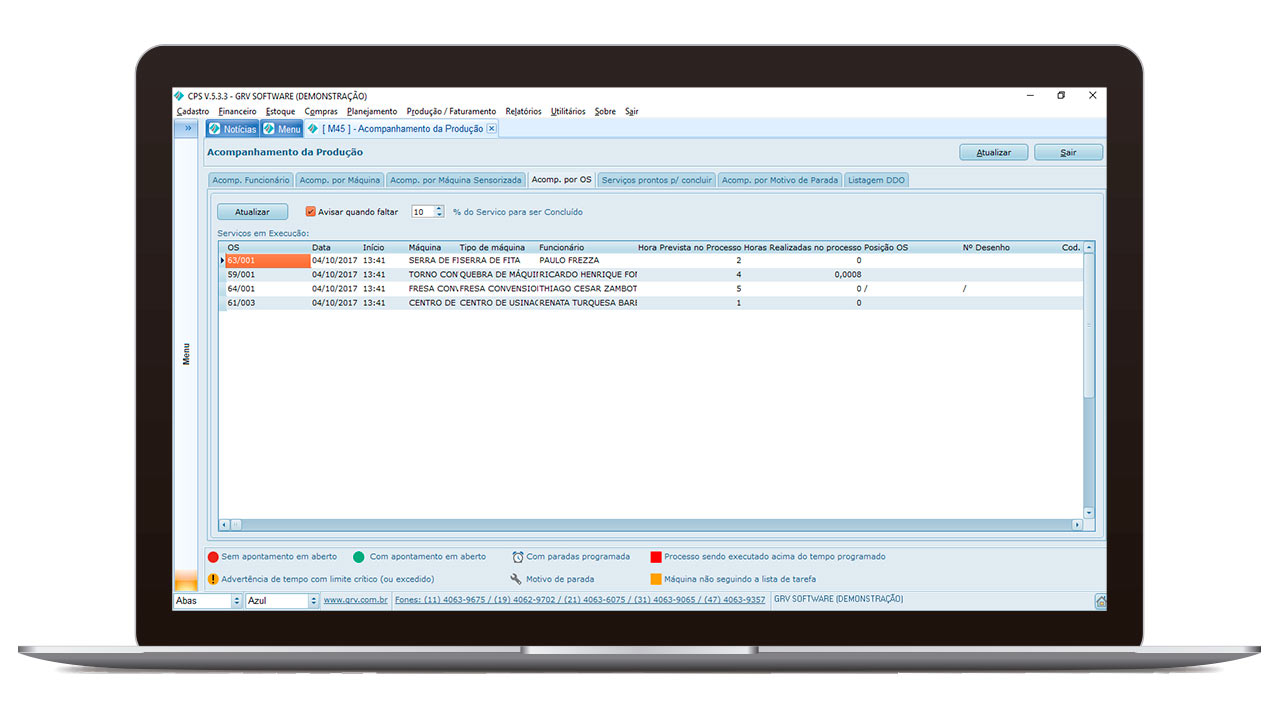Click the red 'Sem apontamento em aberto' circle

213,557
